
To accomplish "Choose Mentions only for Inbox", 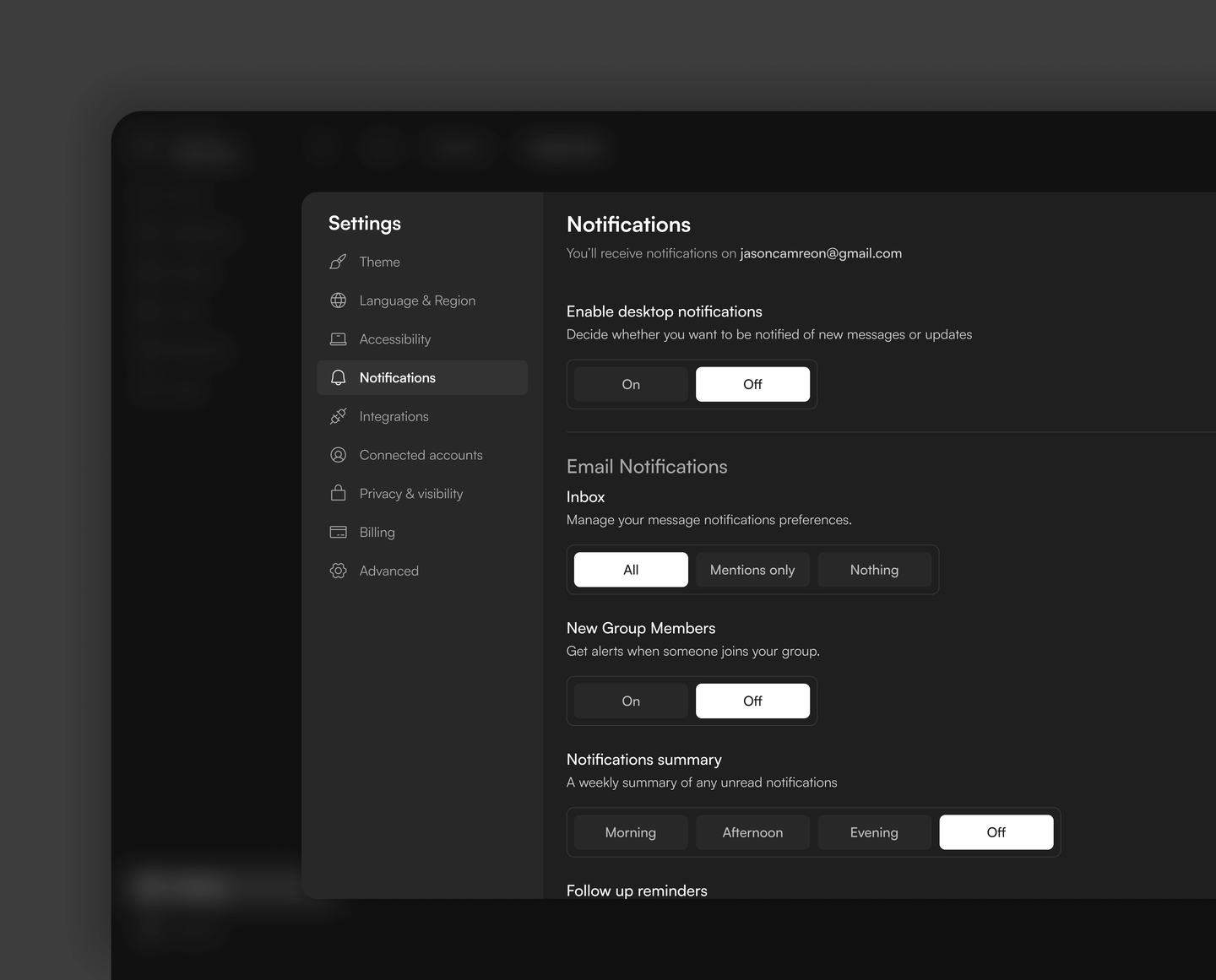I will 752,570.
